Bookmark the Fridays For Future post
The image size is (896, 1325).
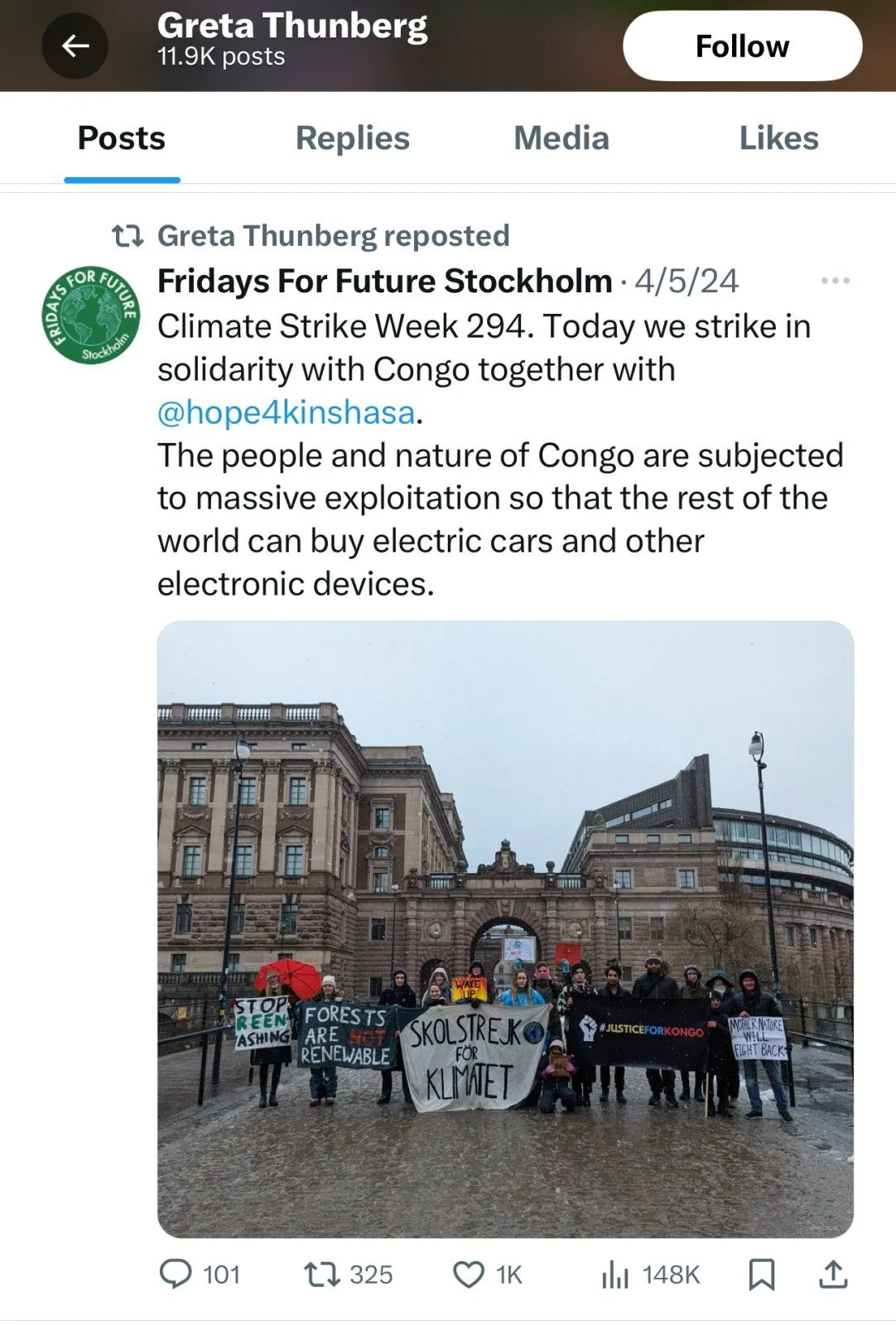(x=762, y=1274)
